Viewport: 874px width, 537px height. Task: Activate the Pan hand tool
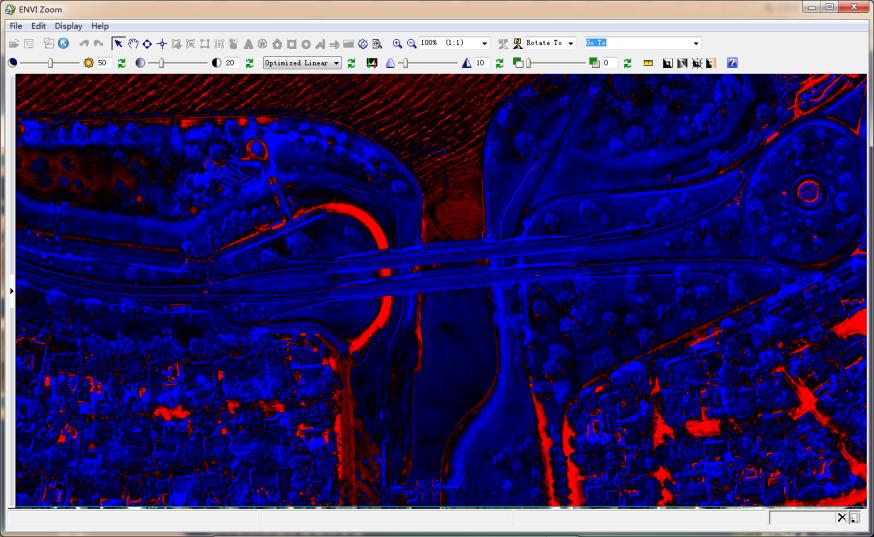(132, 44)
